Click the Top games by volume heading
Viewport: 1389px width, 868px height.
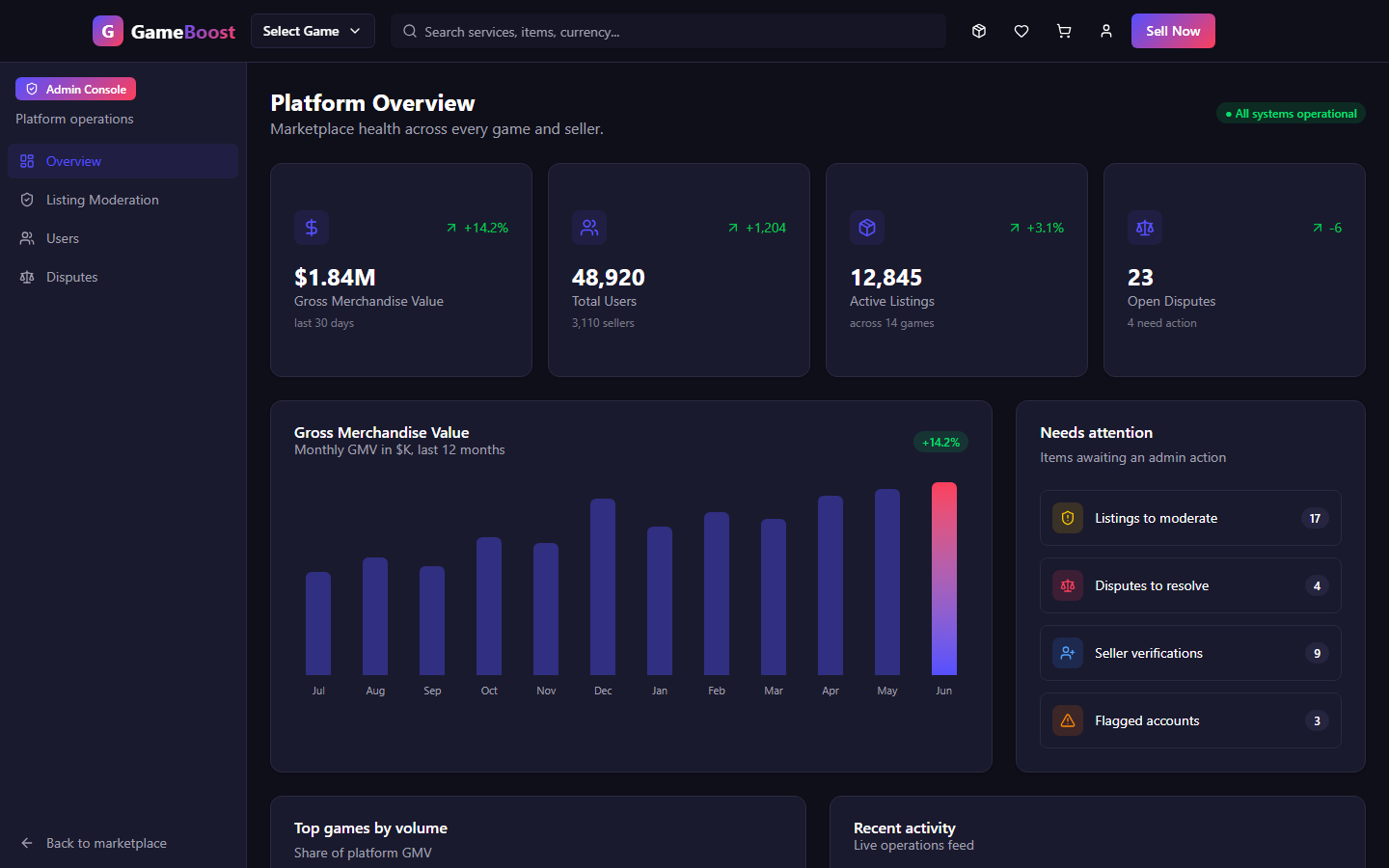(370, 828)
